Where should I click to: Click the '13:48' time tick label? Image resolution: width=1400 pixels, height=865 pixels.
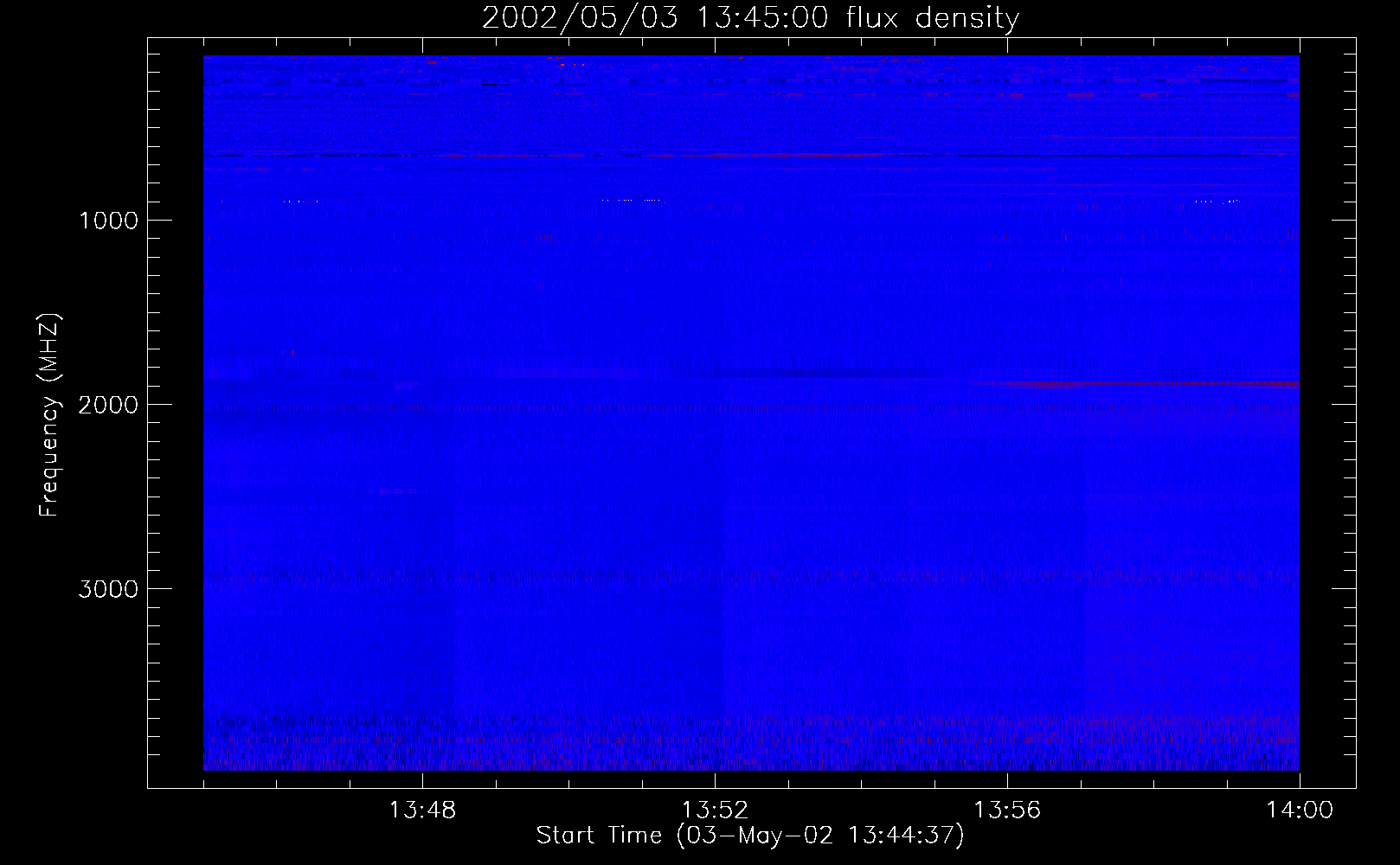pos(422,811)
